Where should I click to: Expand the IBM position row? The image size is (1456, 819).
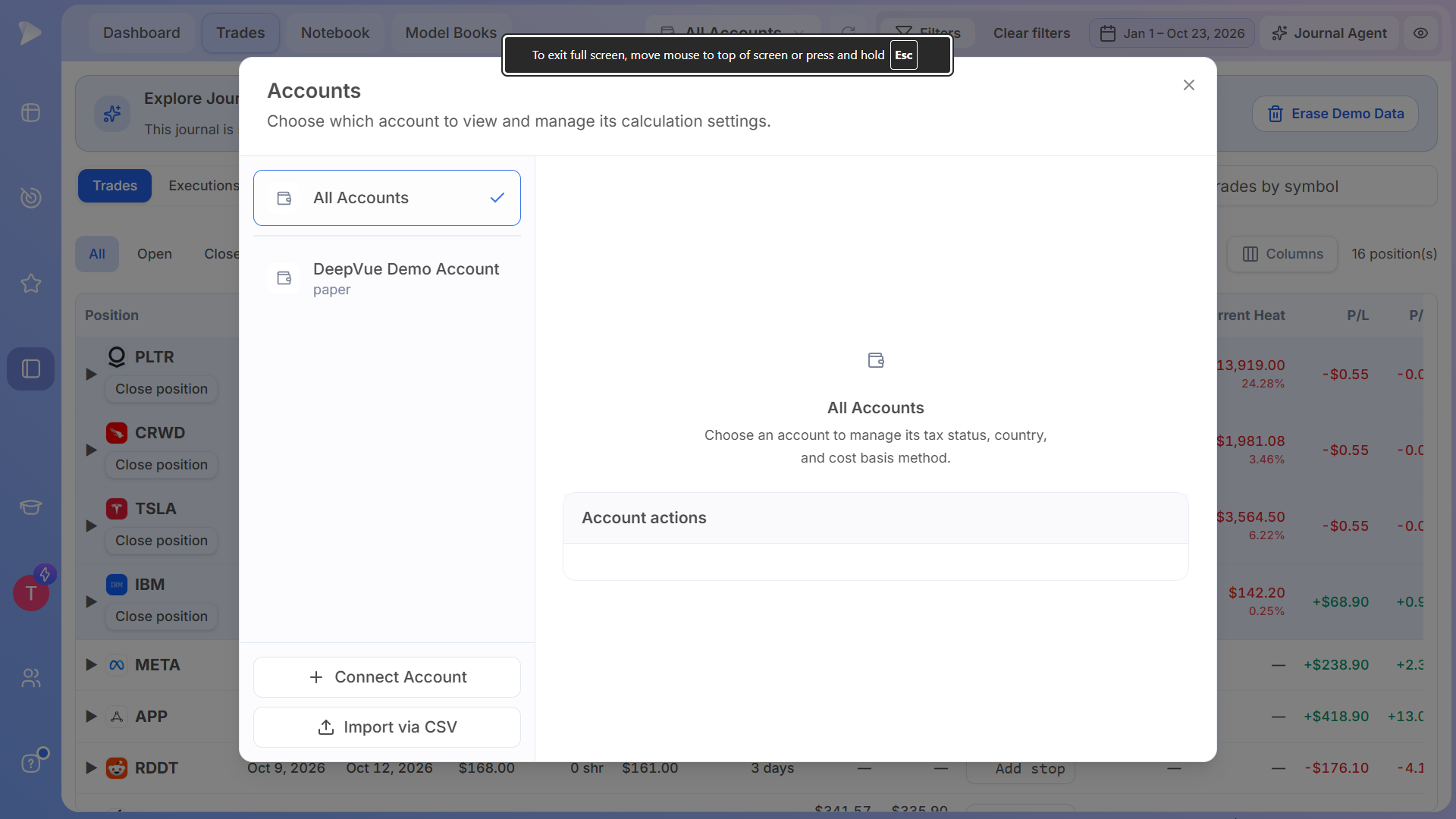(x=91, y=602)
